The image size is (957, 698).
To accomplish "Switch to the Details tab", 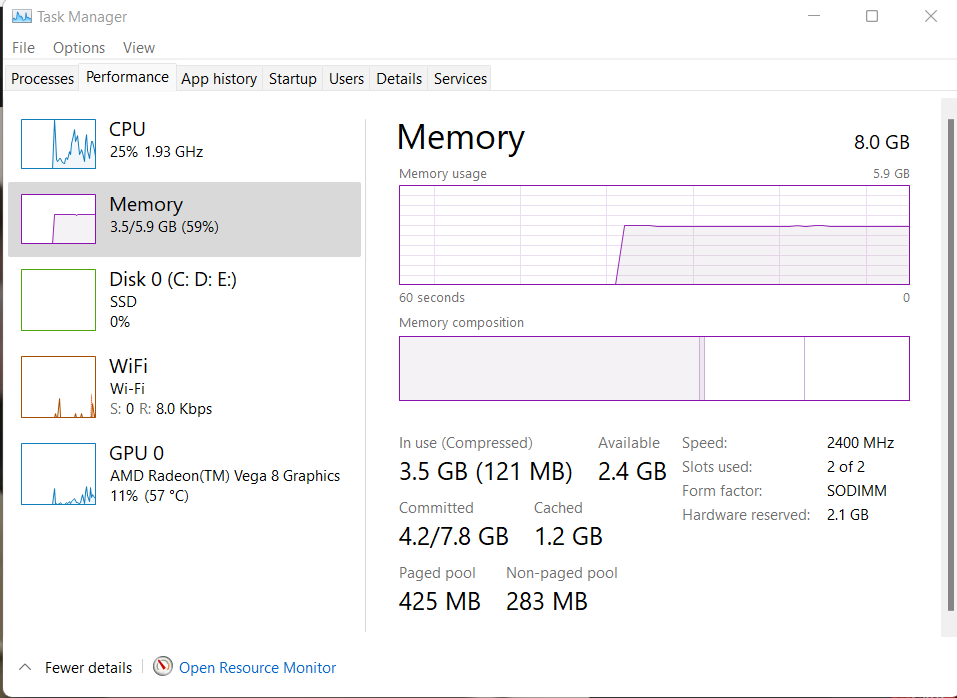I will tap(398, 78).
